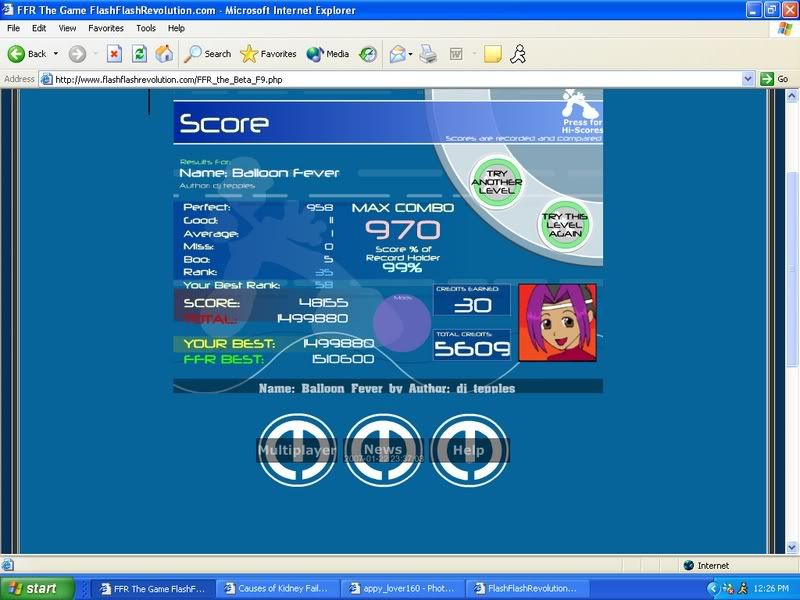Click the FFR Best score 1510600

(x=343, y=359)
